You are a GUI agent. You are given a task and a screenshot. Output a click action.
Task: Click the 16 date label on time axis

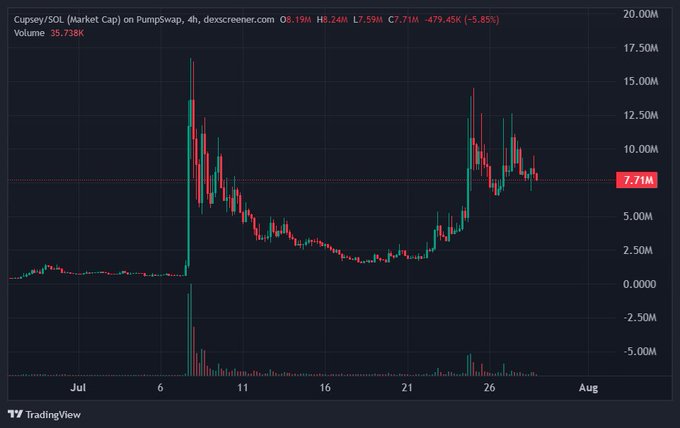325,387
